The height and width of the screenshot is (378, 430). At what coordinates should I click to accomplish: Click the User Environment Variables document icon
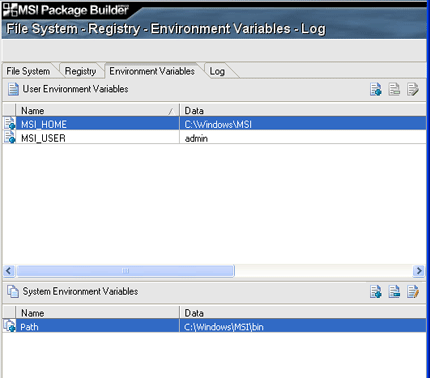pyautogui.click(x=13, y=89)
